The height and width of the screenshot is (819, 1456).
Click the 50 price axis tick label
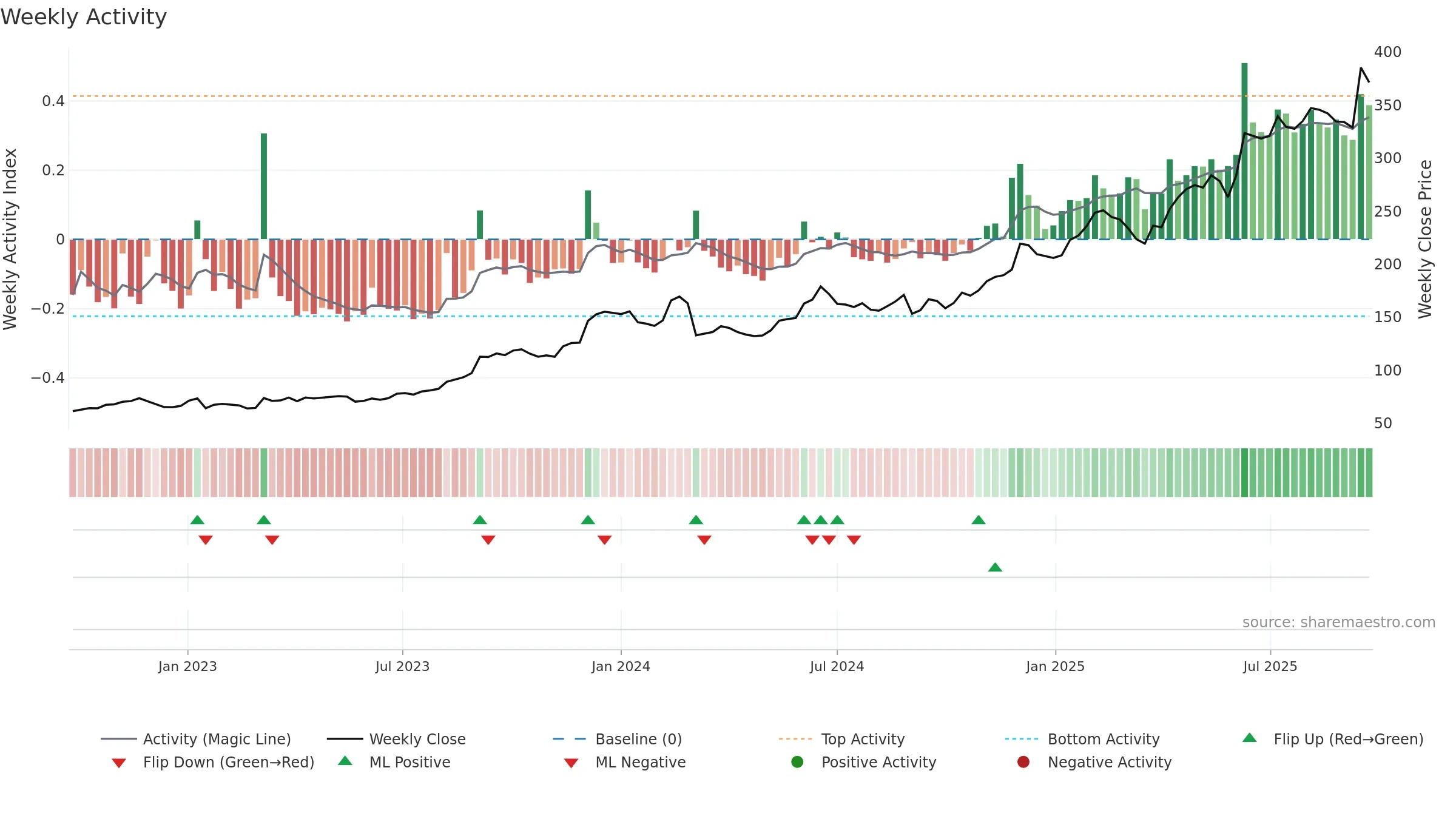(x=1383, y=423)
